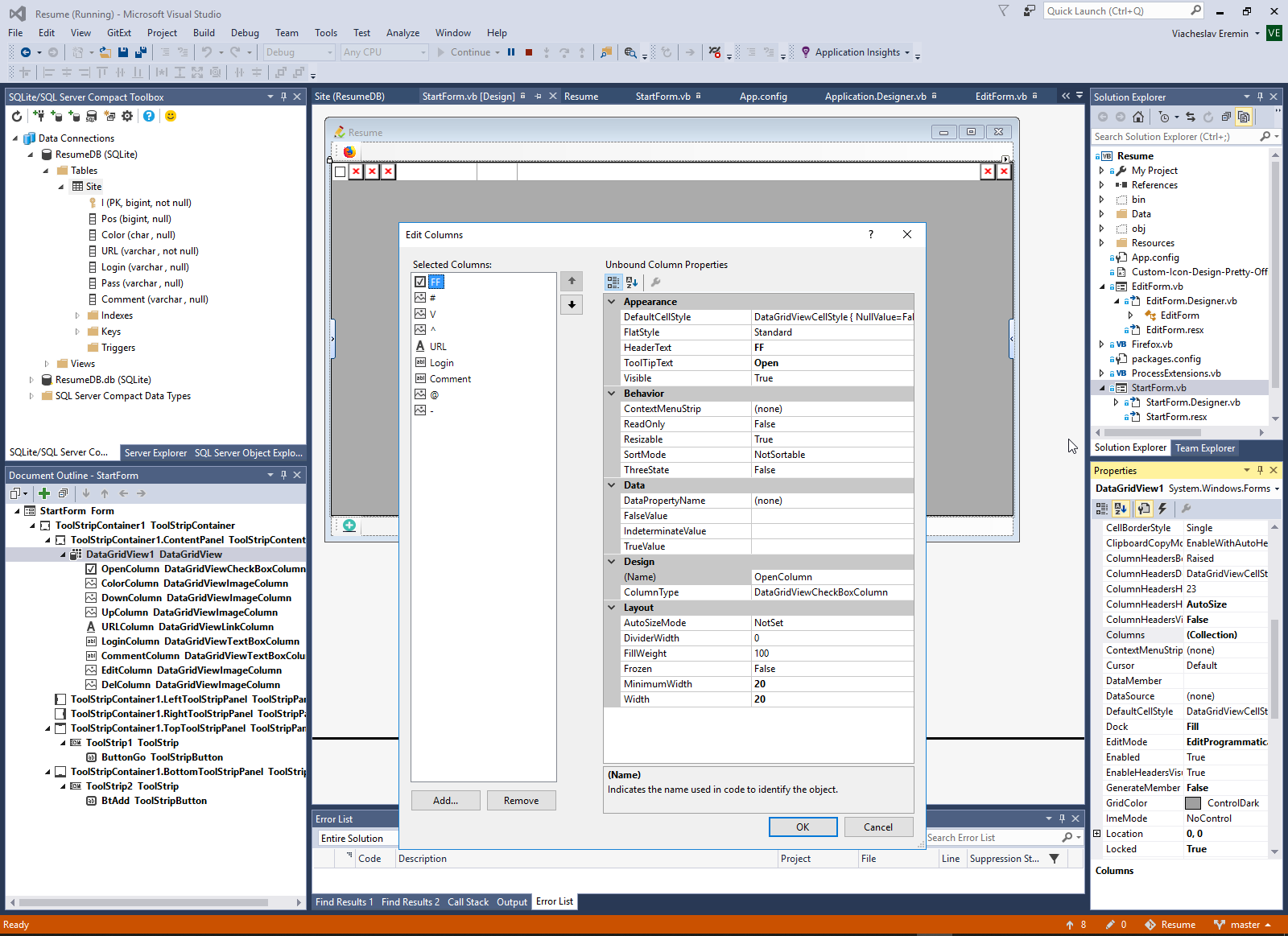Switch to the Team Explorer tab

point(1205,448)
